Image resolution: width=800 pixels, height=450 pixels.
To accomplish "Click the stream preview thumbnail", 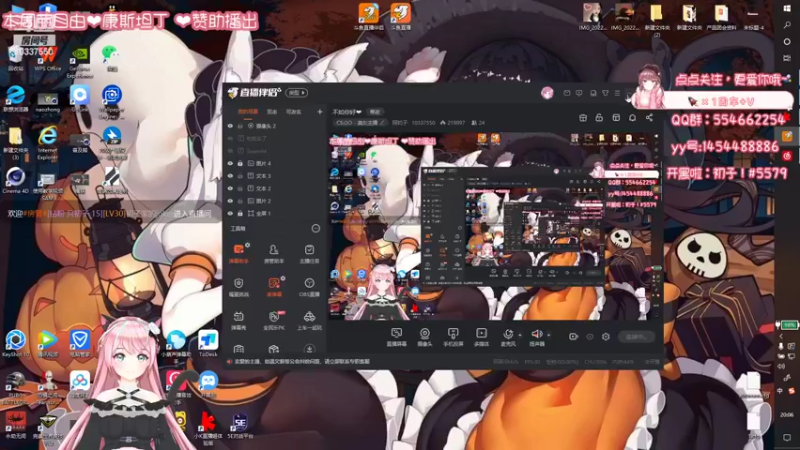I will coord(494,227).
